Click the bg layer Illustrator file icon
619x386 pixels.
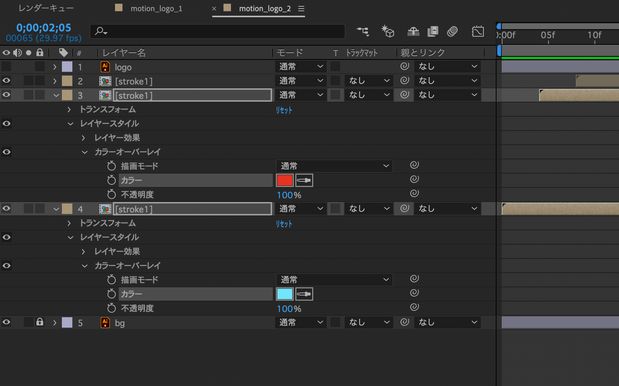(x=105, y=322)
